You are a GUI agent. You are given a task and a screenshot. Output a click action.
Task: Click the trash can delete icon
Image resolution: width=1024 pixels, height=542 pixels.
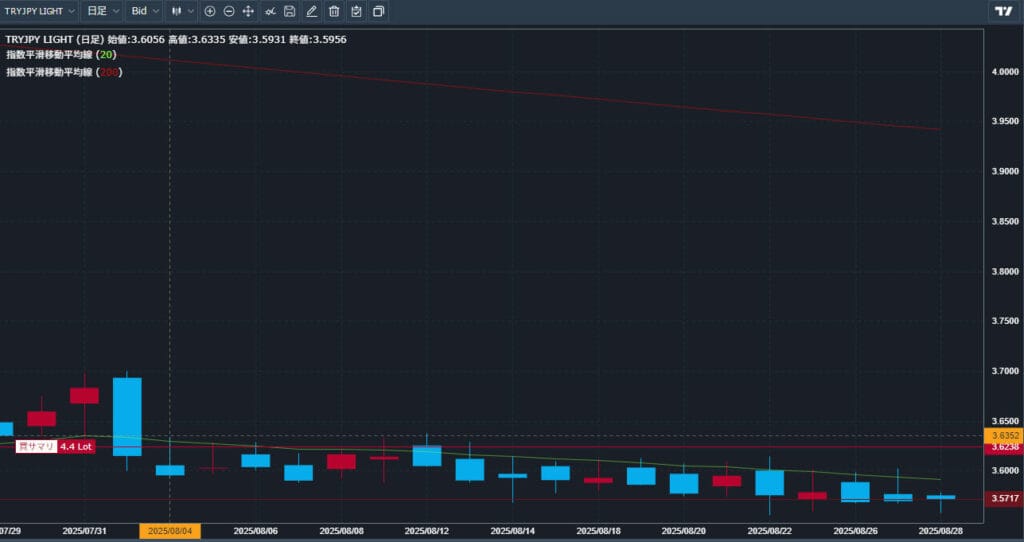[334, 11]
